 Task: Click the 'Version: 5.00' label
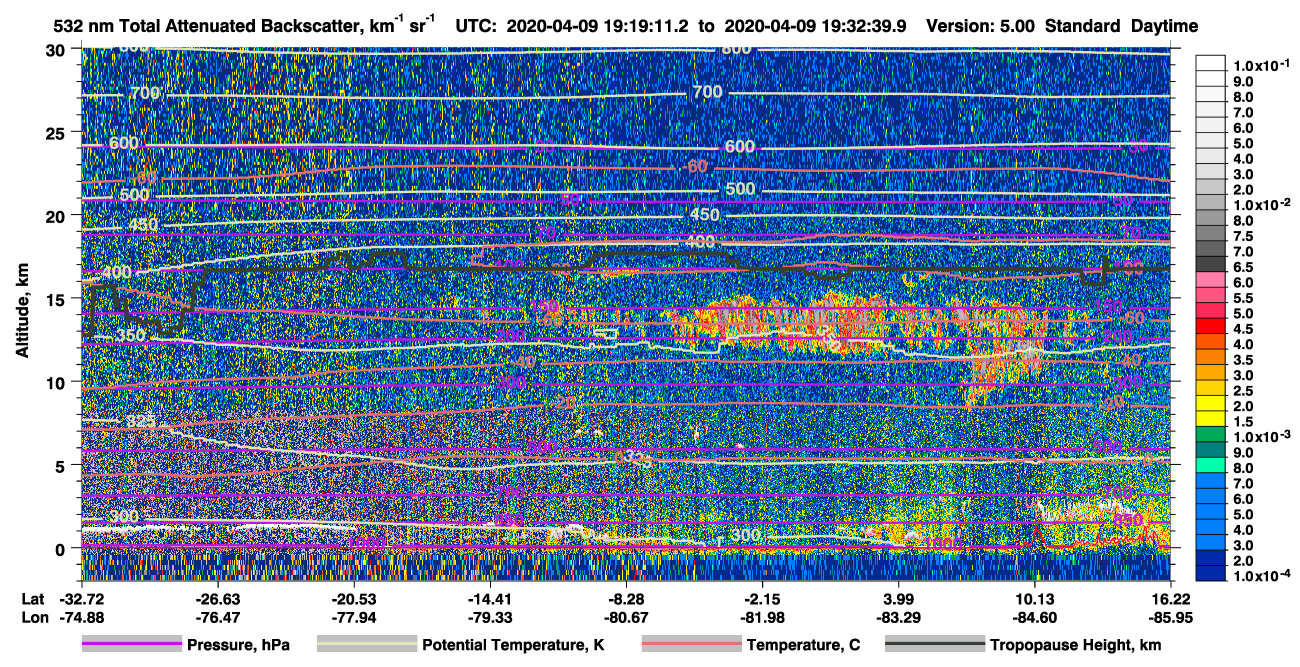tap(982, 26)
